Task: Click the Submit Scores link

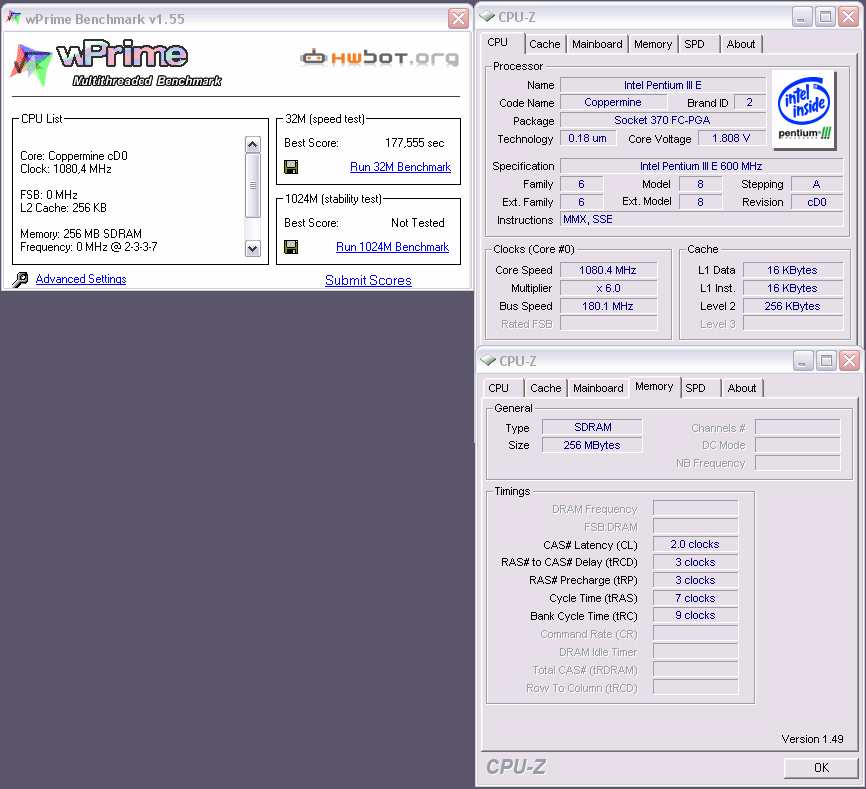Action: 368,280
